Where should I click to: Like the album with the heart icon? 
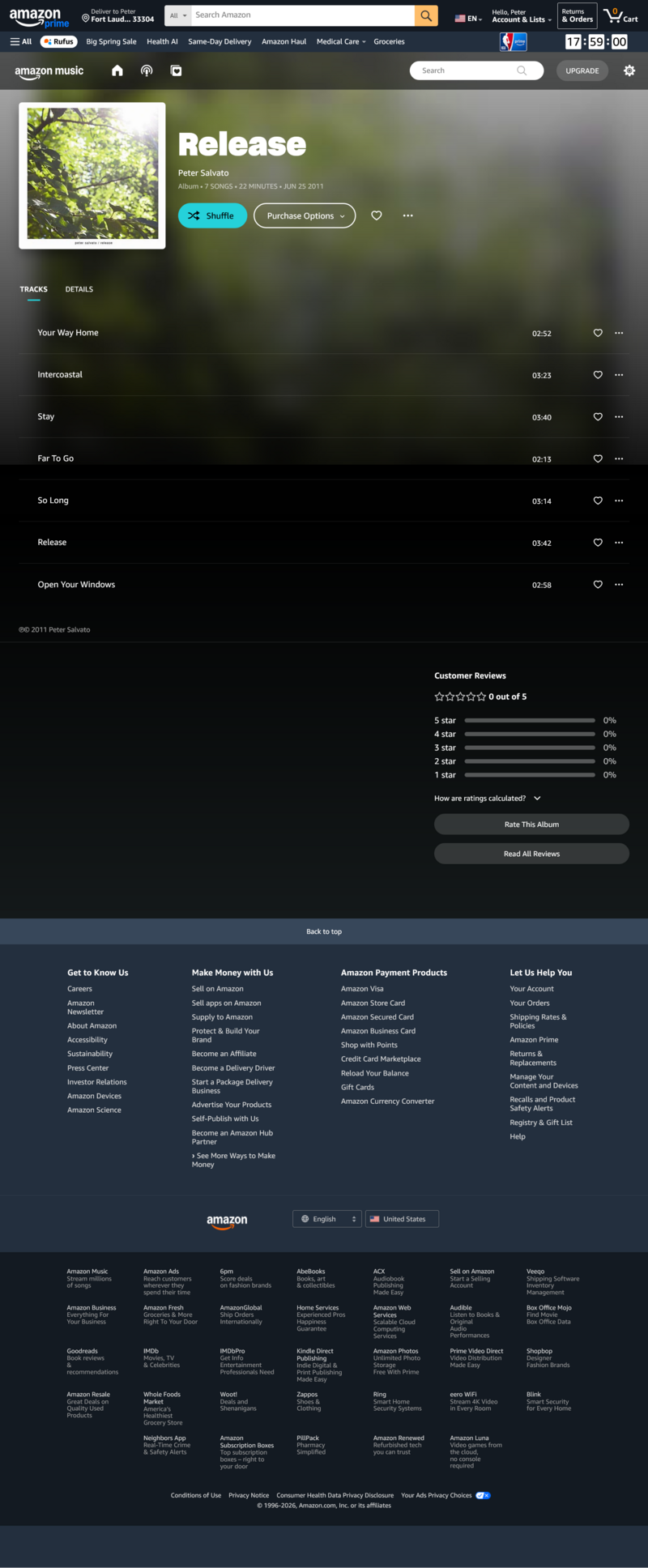[377, 215]
